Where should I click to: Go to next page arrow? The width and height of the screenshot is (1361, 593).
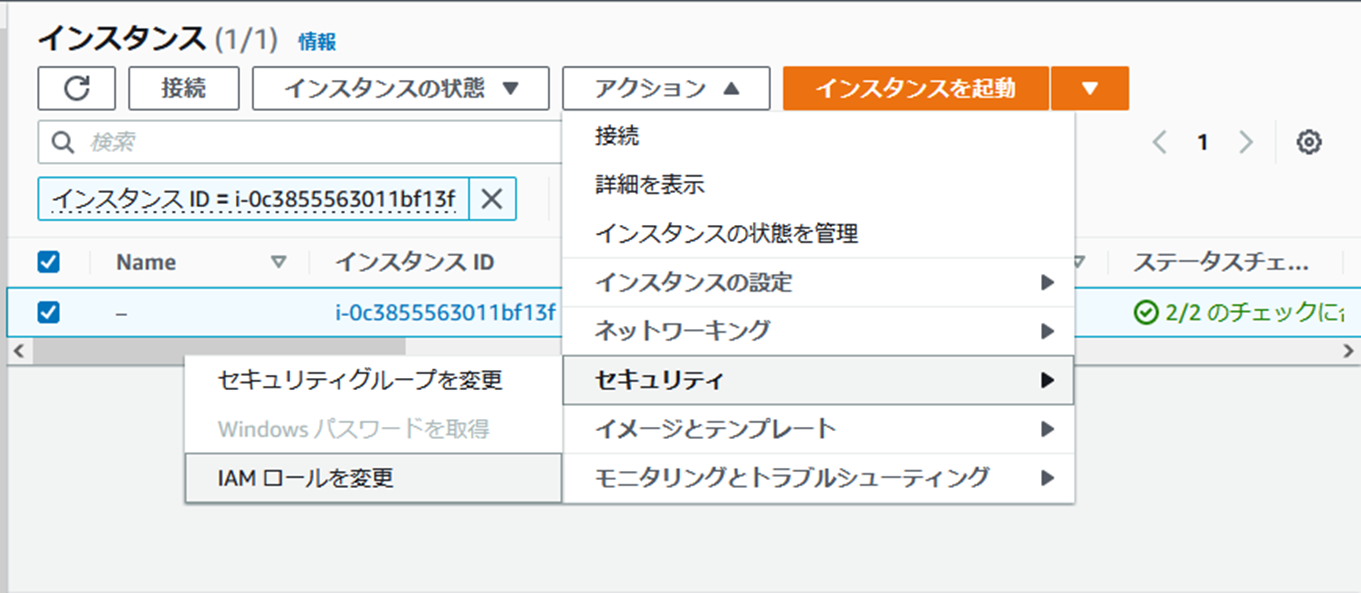pos(1245,143)
